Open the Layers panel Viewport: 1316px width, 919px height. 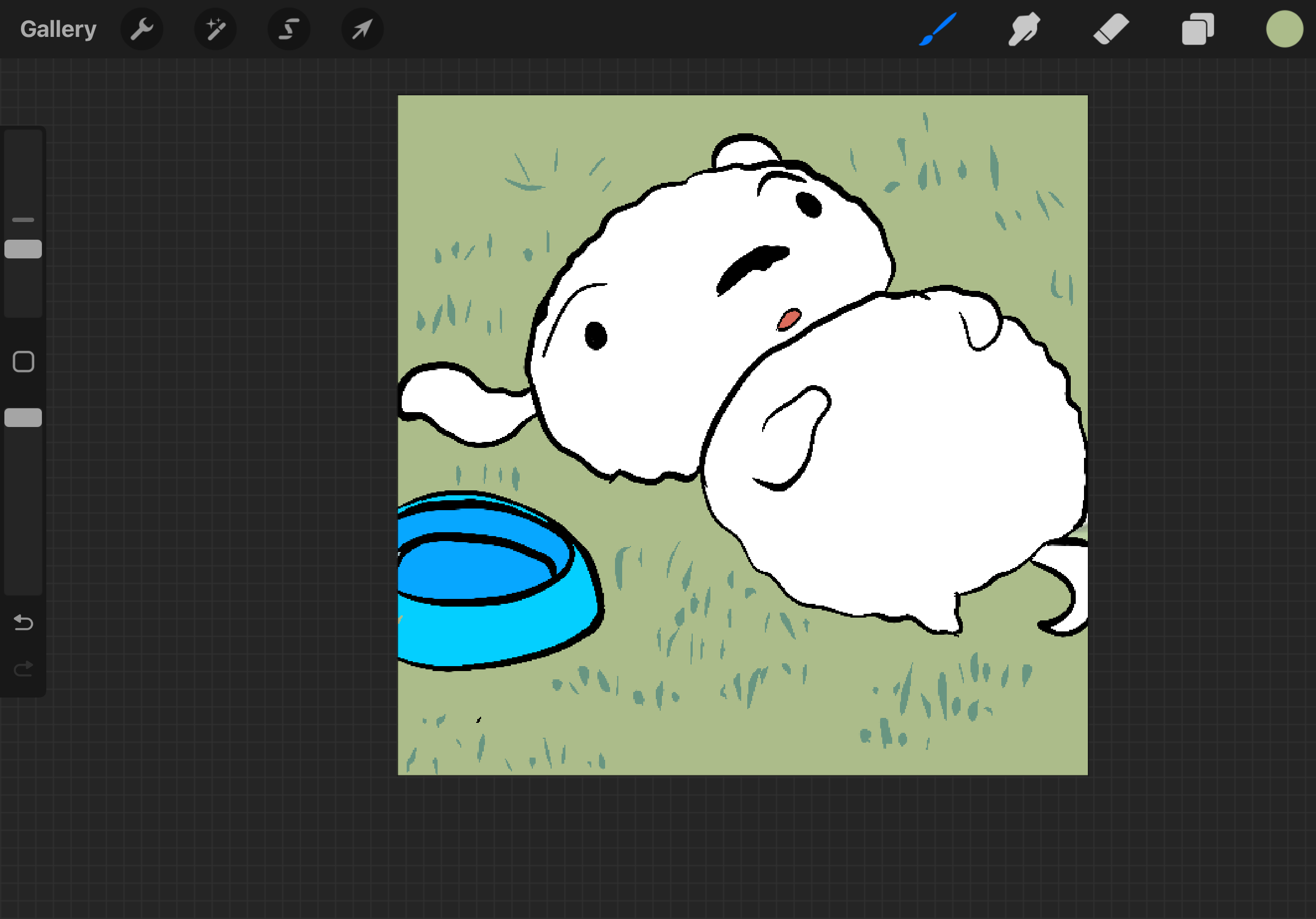coord(1198,29)
